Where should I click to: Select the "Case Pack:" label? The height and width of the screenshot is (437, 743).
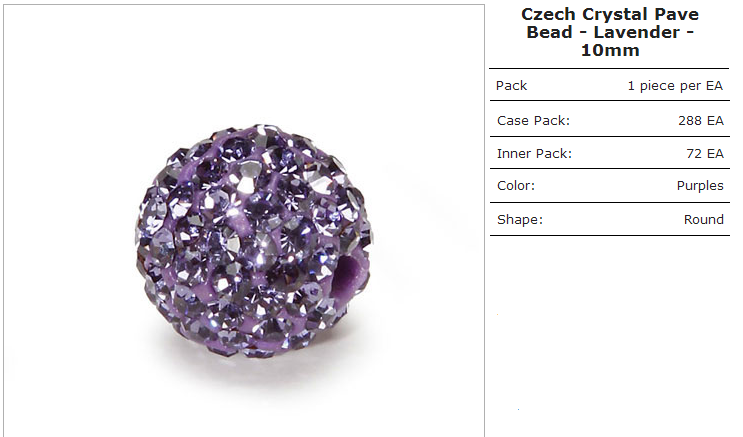pyautogui.click(x=533, y=120)
